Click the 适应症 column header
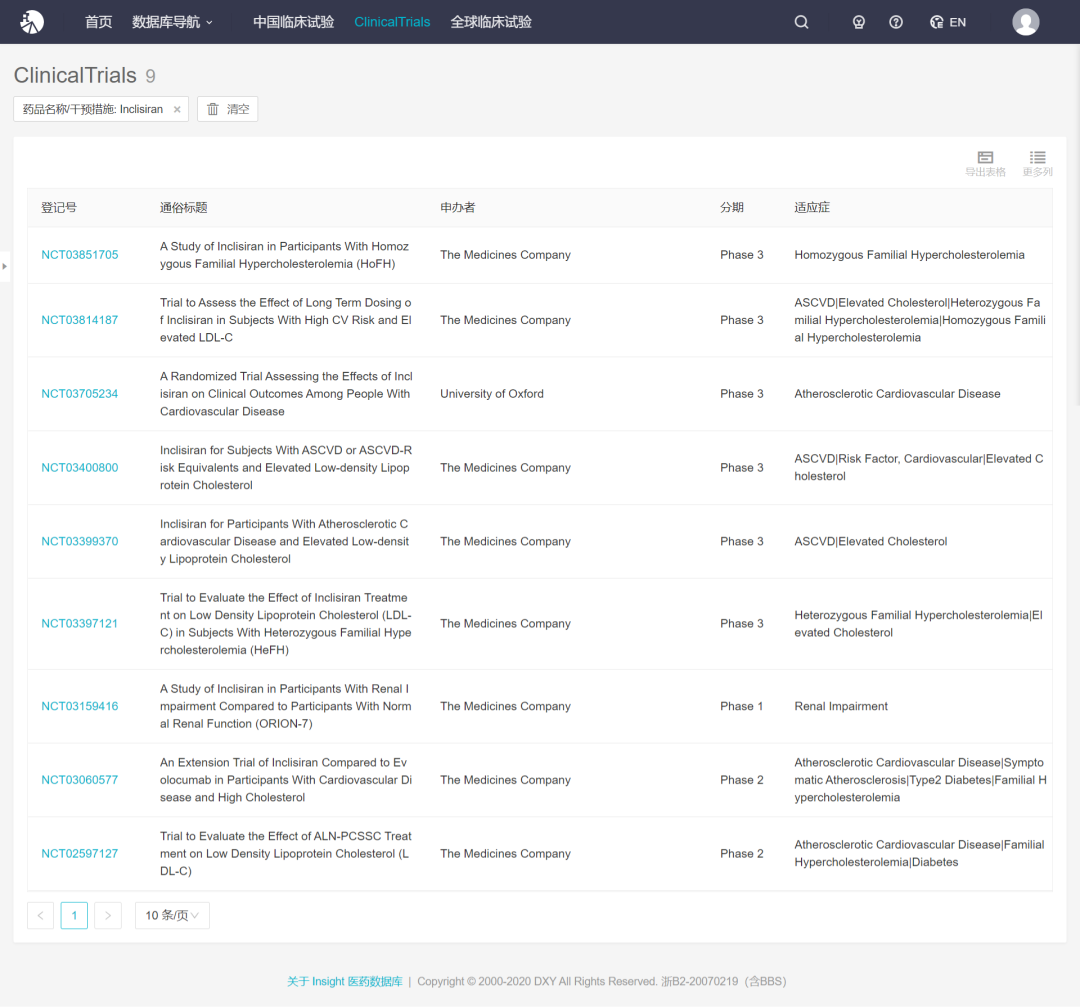1080x1007 pixels. [x=812, y=208]
